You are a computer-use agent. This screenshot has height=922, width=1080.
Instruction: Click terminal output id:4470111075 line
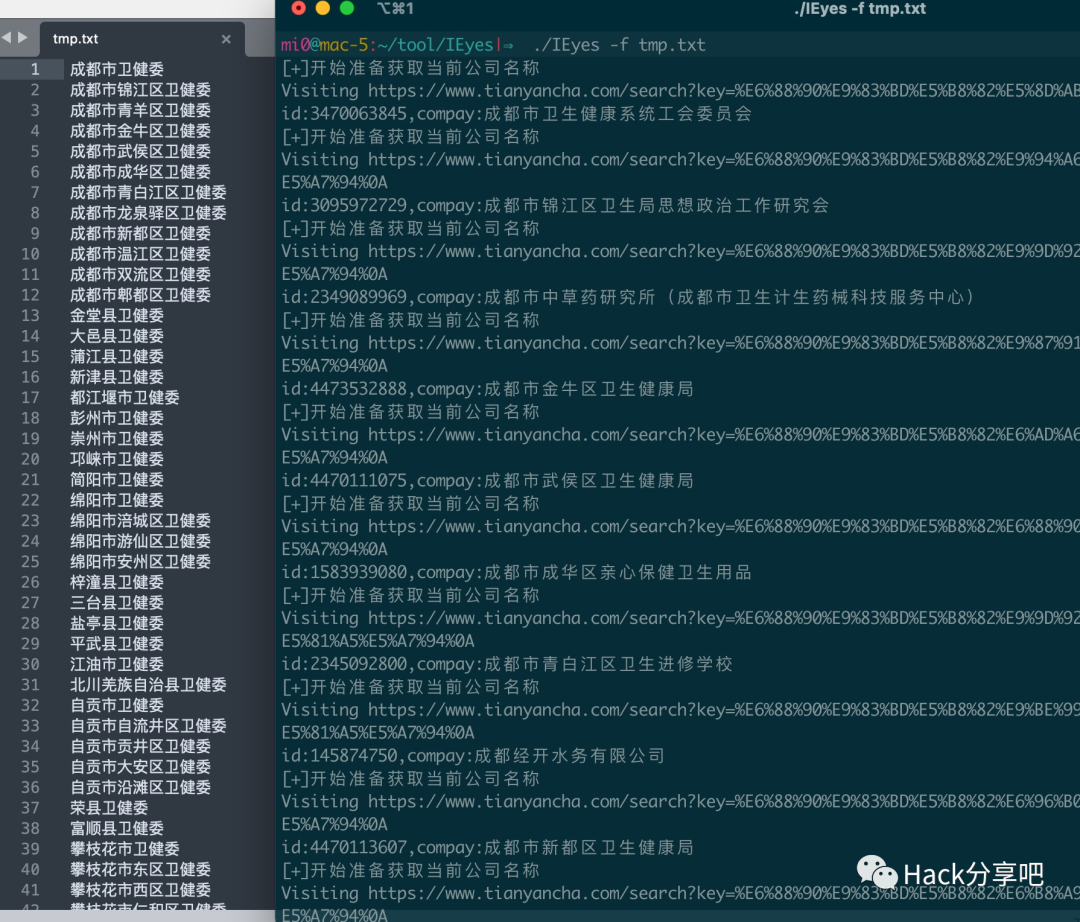tap(488, 481)
